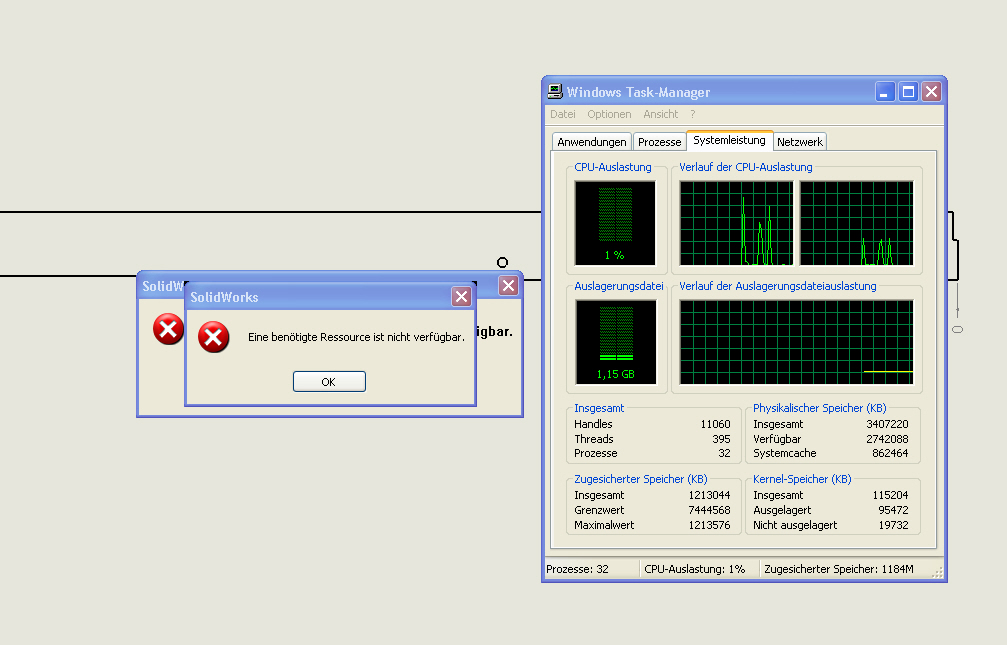1007x645 pixels.
Task: Click the red error icon in front dialog
Action: [213, 337]
